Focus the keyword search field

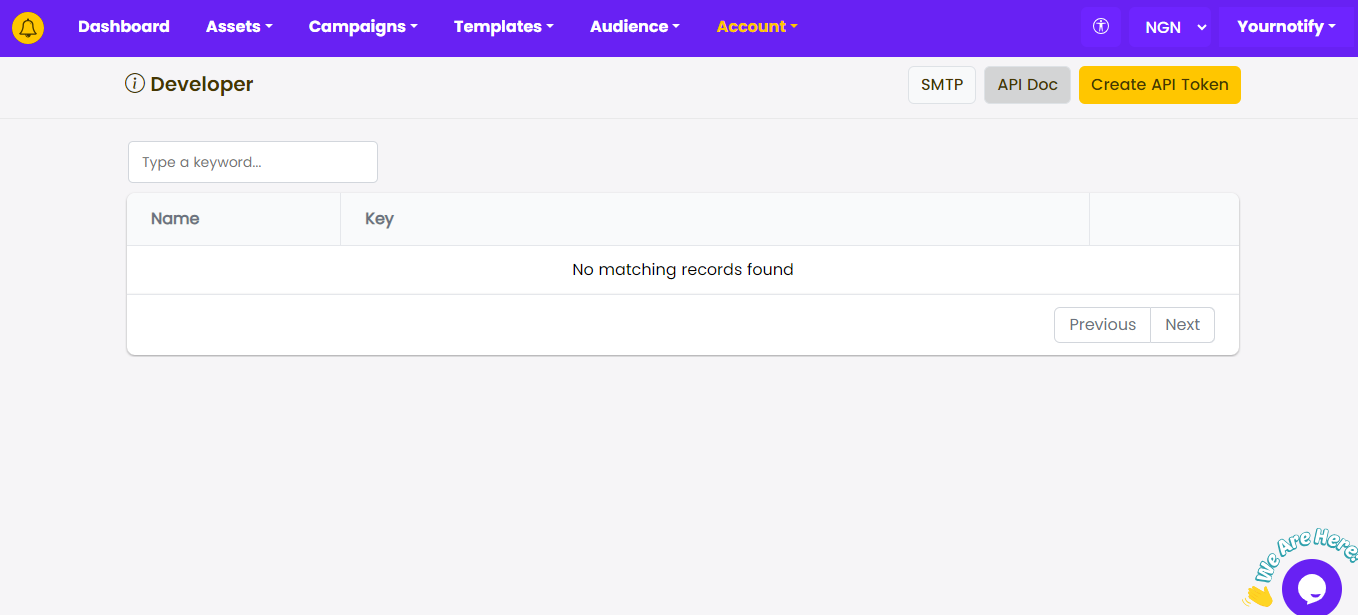point(253,162)
